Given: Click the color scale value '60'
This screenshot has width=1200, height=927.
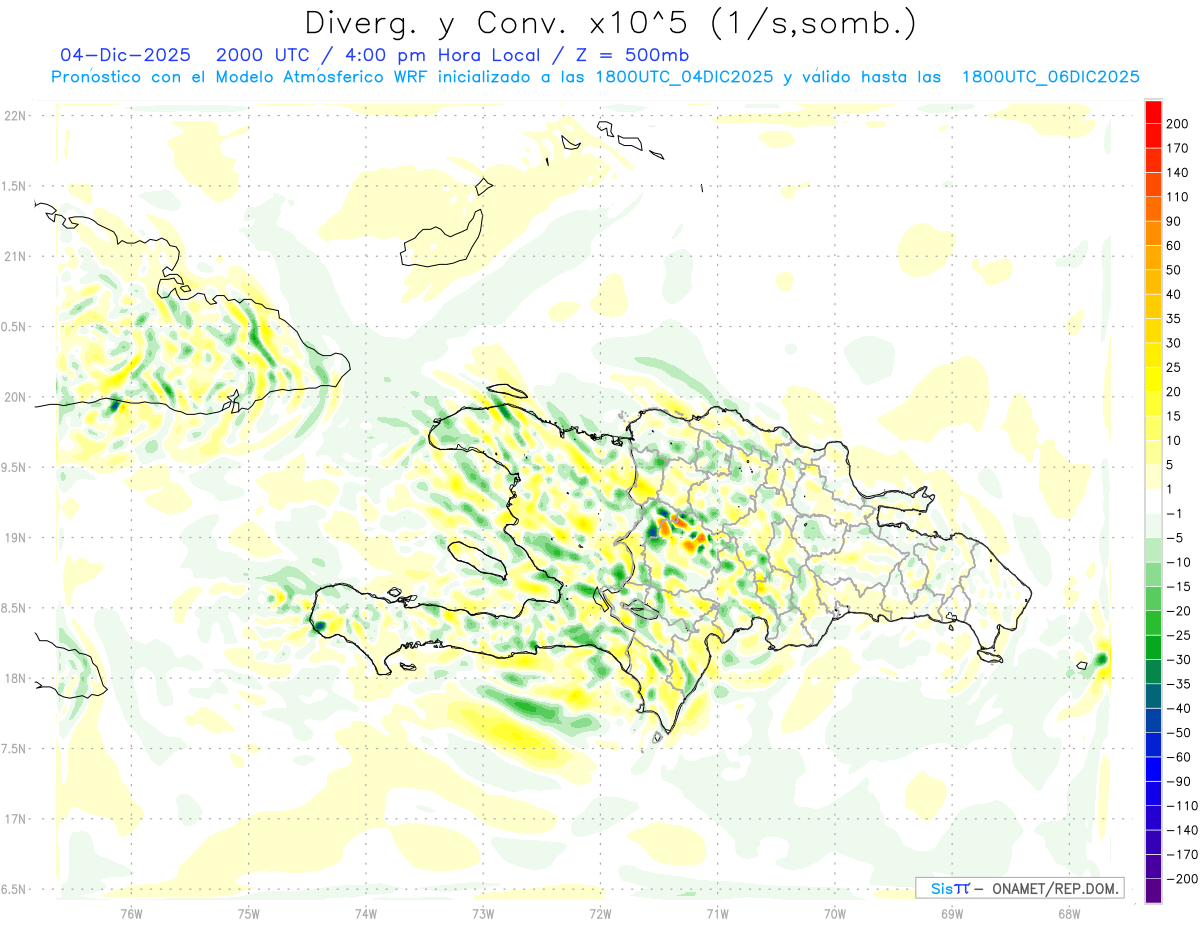Looking at the screenshot, I should (1174, 246).
